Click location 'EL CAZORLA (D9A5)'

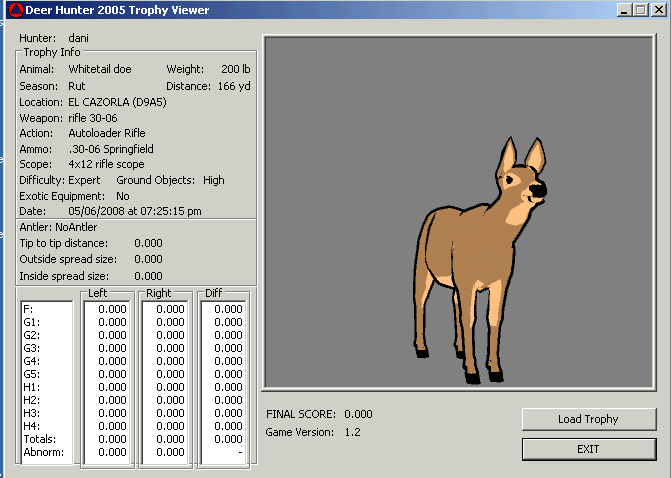[x=117, y=102]
